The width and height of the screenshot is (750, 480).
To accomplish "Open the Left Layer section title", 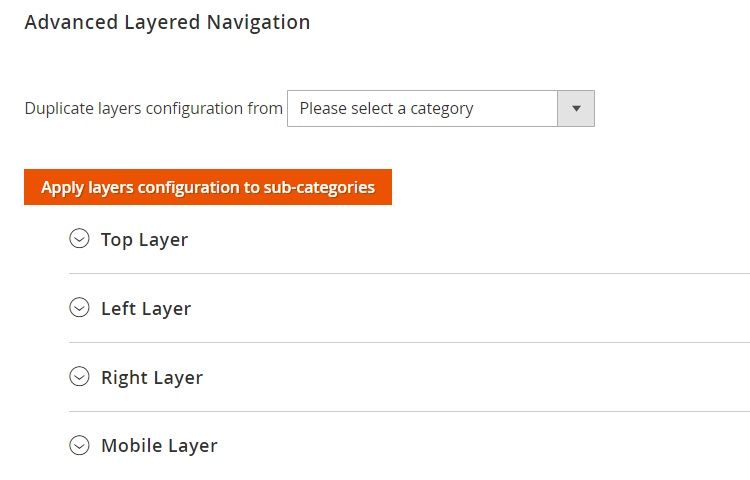I will tap(146, 309).
